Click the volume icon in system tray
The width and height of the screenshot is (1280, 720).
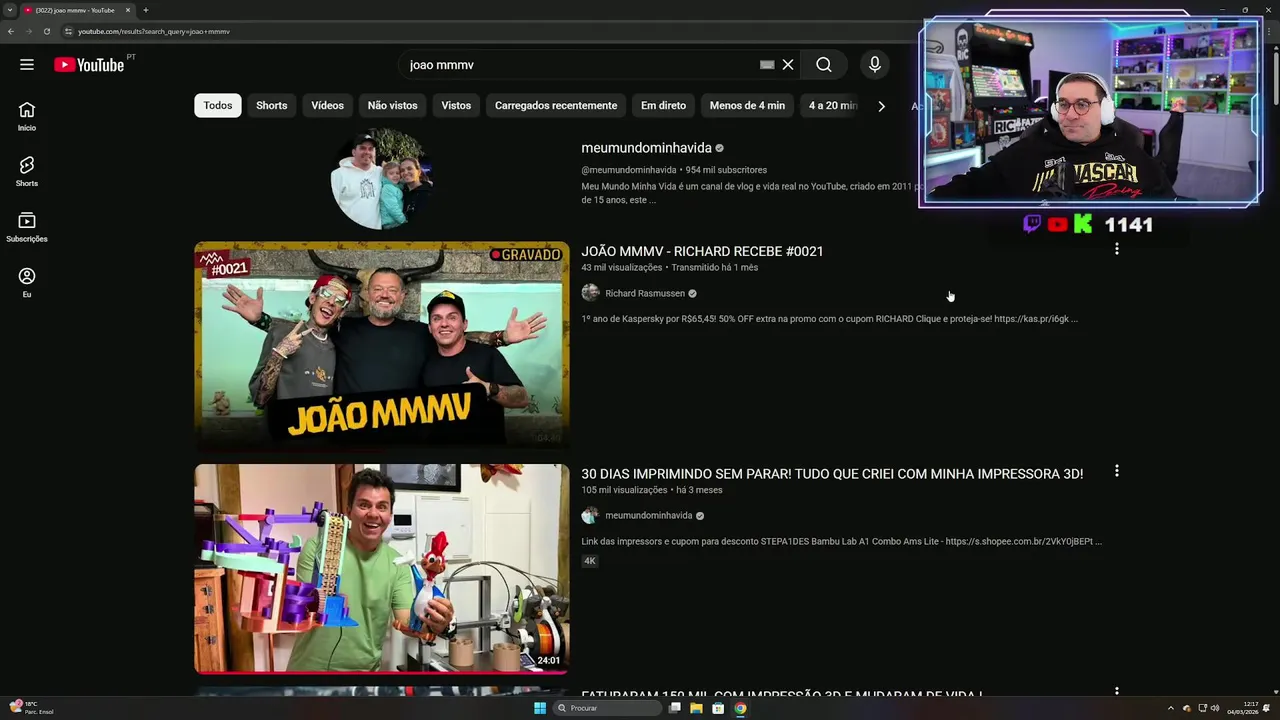point(1215,708)
